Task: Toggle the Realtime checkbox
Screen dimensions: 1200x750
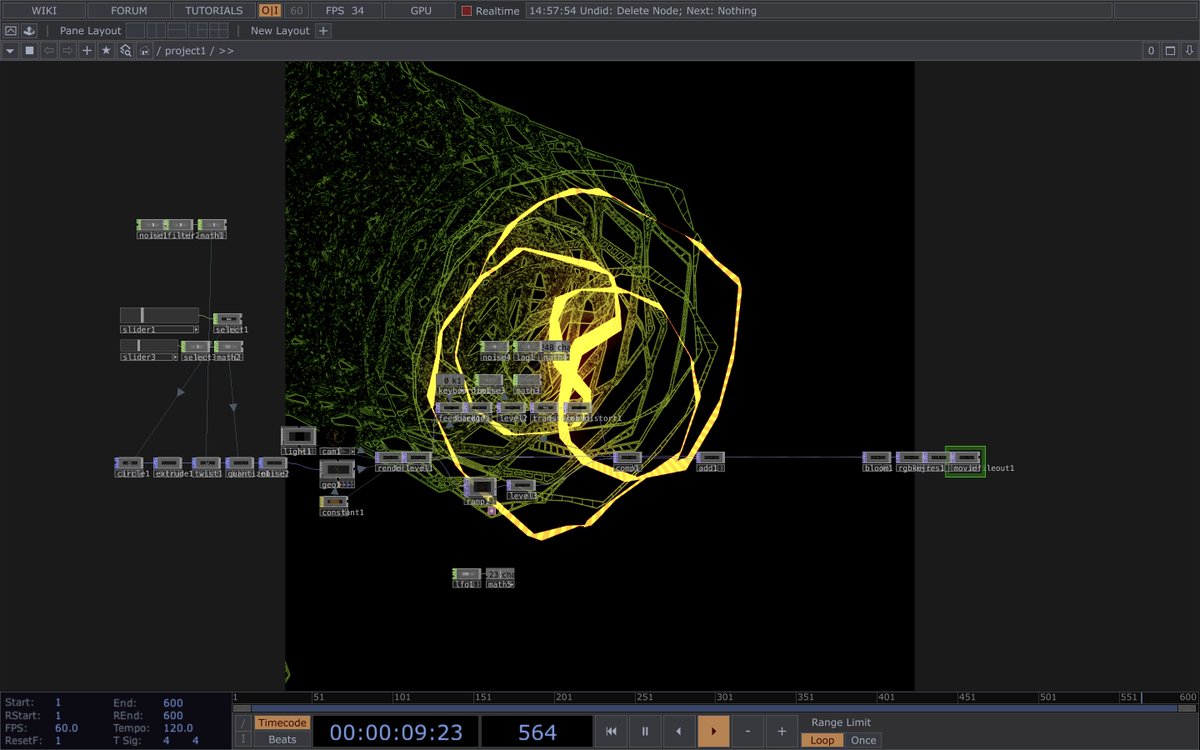Action: coord(467,11)
